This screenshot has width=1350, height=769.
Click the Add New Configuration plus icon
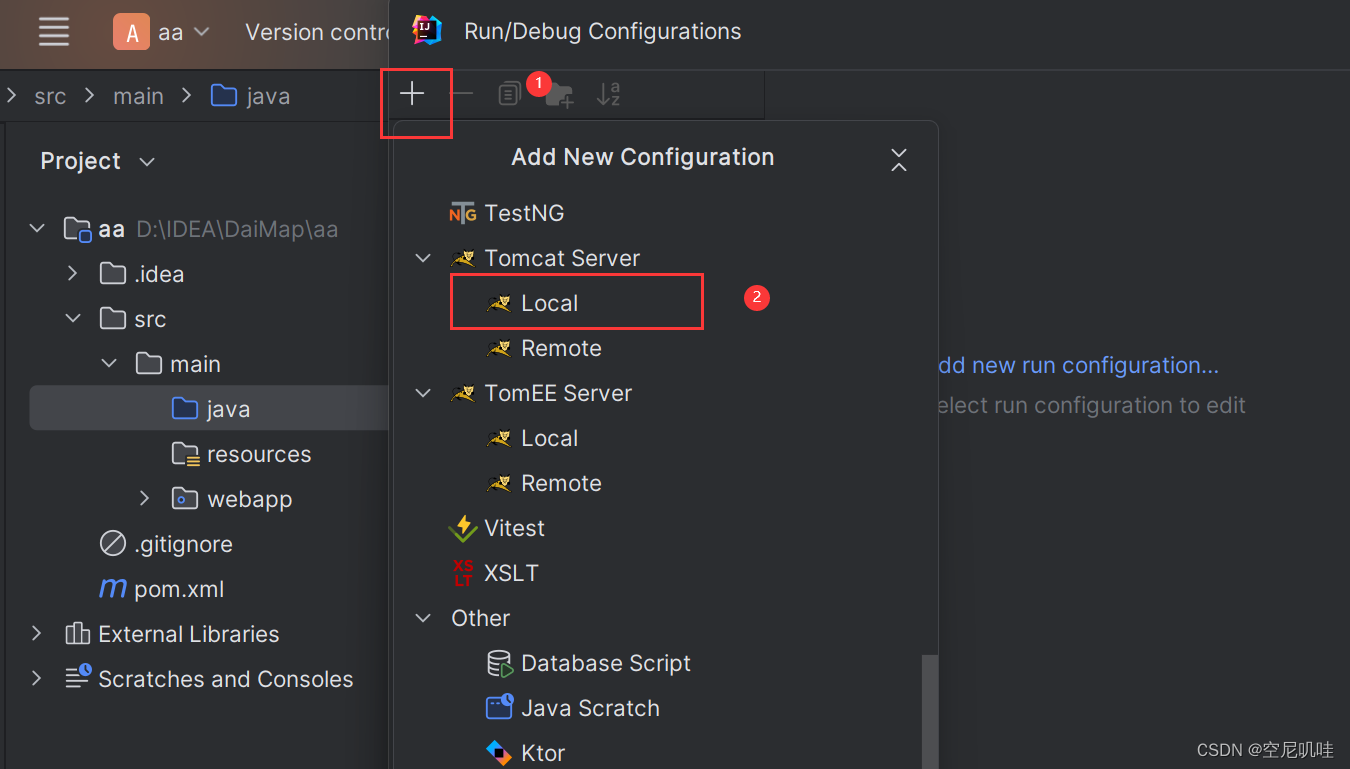(x=412, y=93)
